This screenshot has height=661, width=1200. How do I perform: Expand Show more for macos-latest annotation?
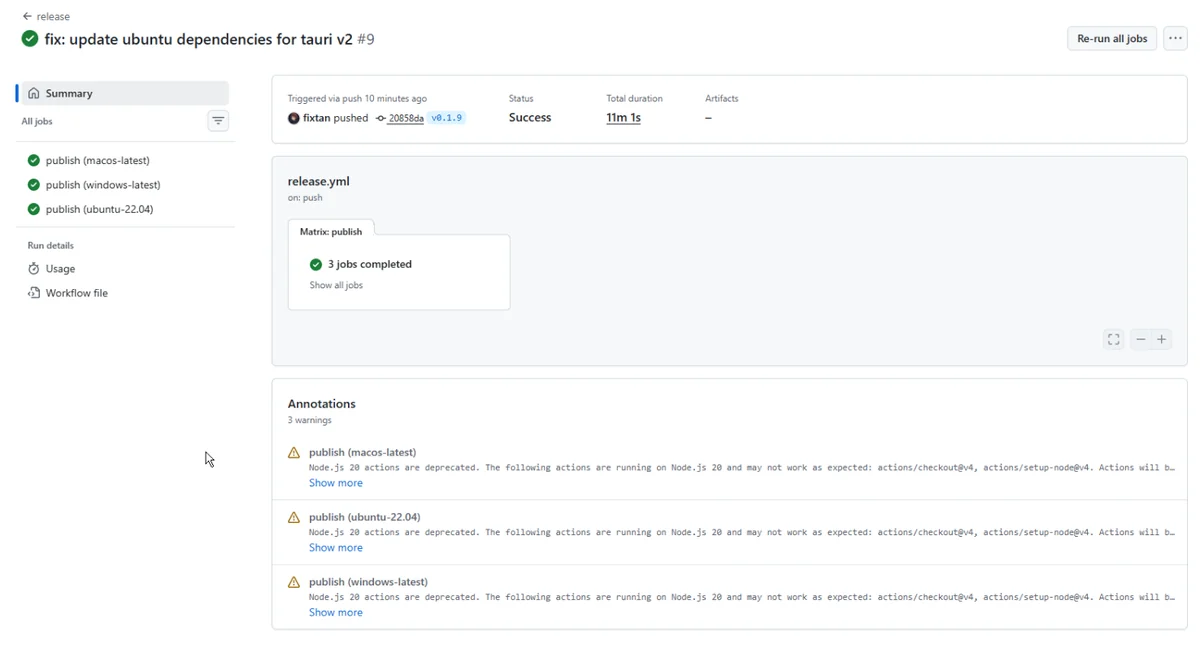pyautogui.click(x=335, y=483)
